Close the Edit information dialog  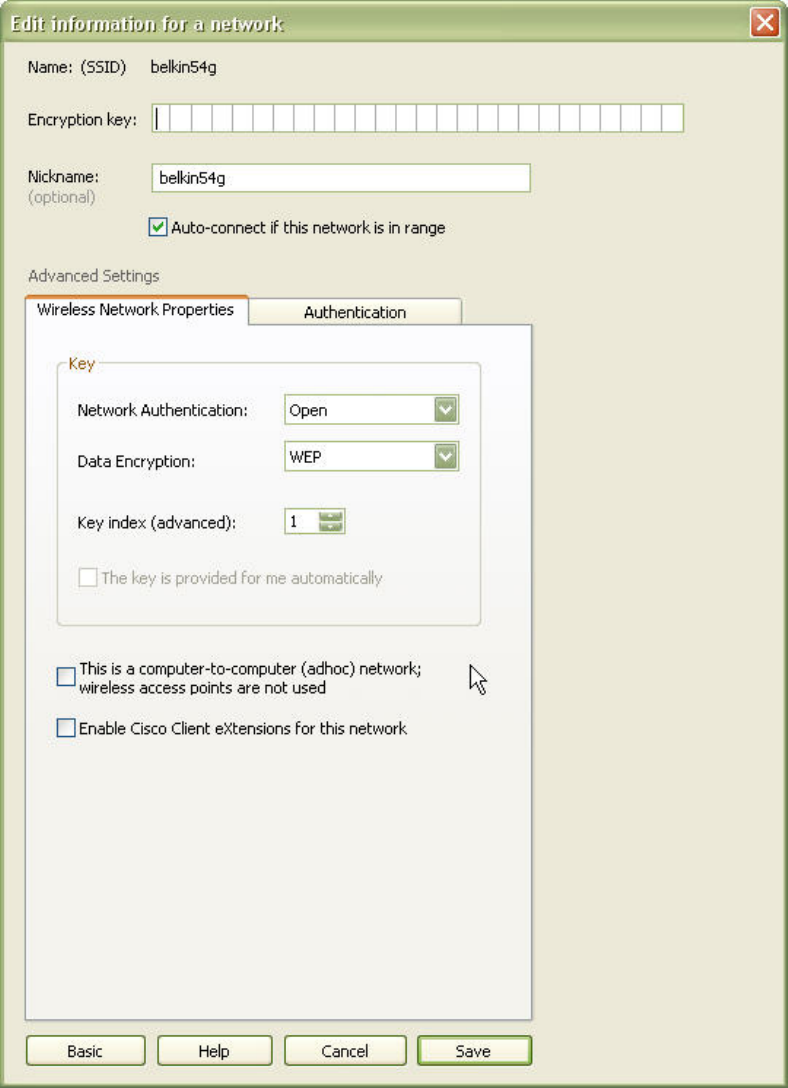(764, 23)
